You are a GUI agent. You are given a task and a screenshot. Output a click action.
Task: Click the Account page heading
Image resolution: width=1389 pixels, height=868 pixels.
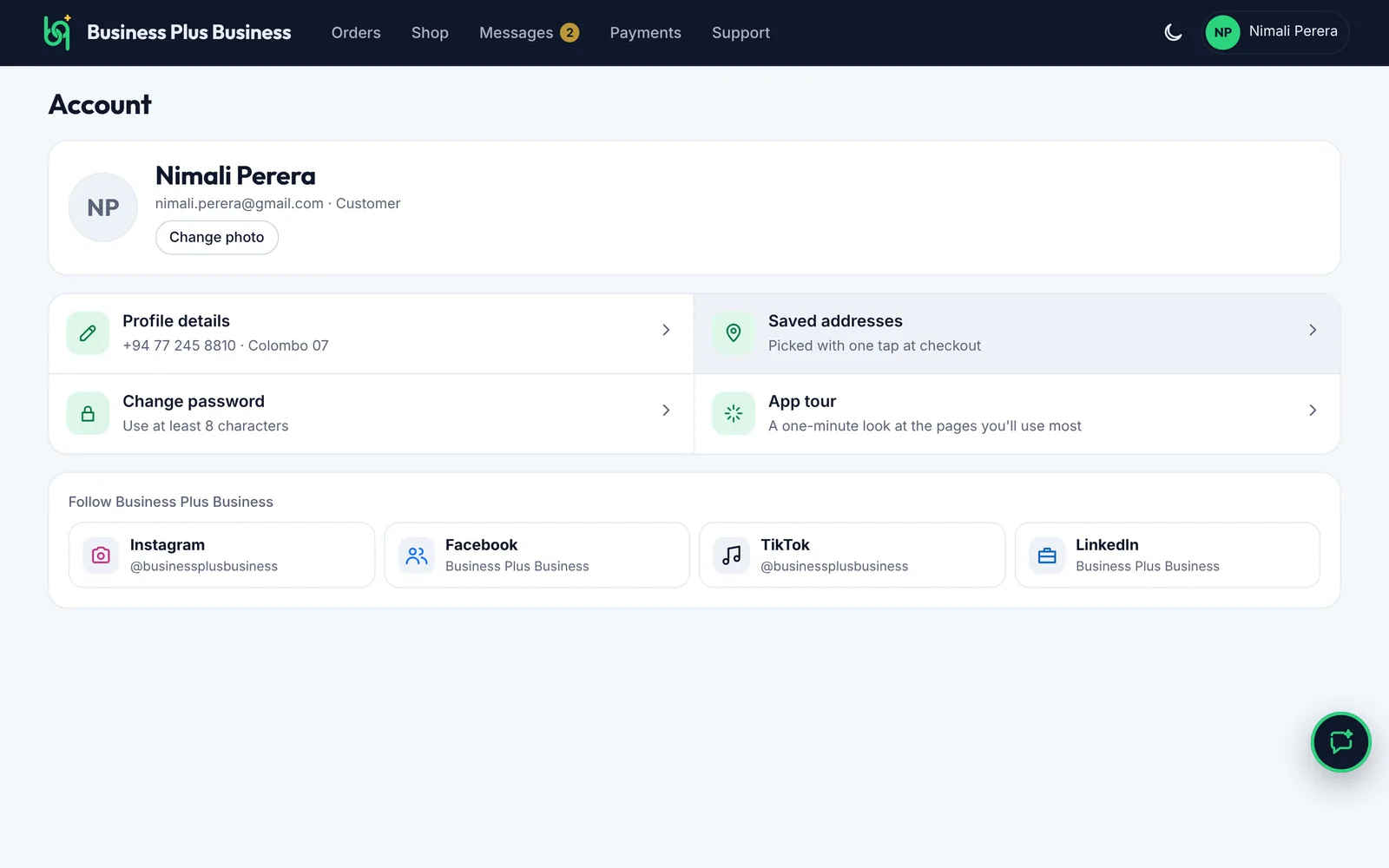(x=100, y=105)
